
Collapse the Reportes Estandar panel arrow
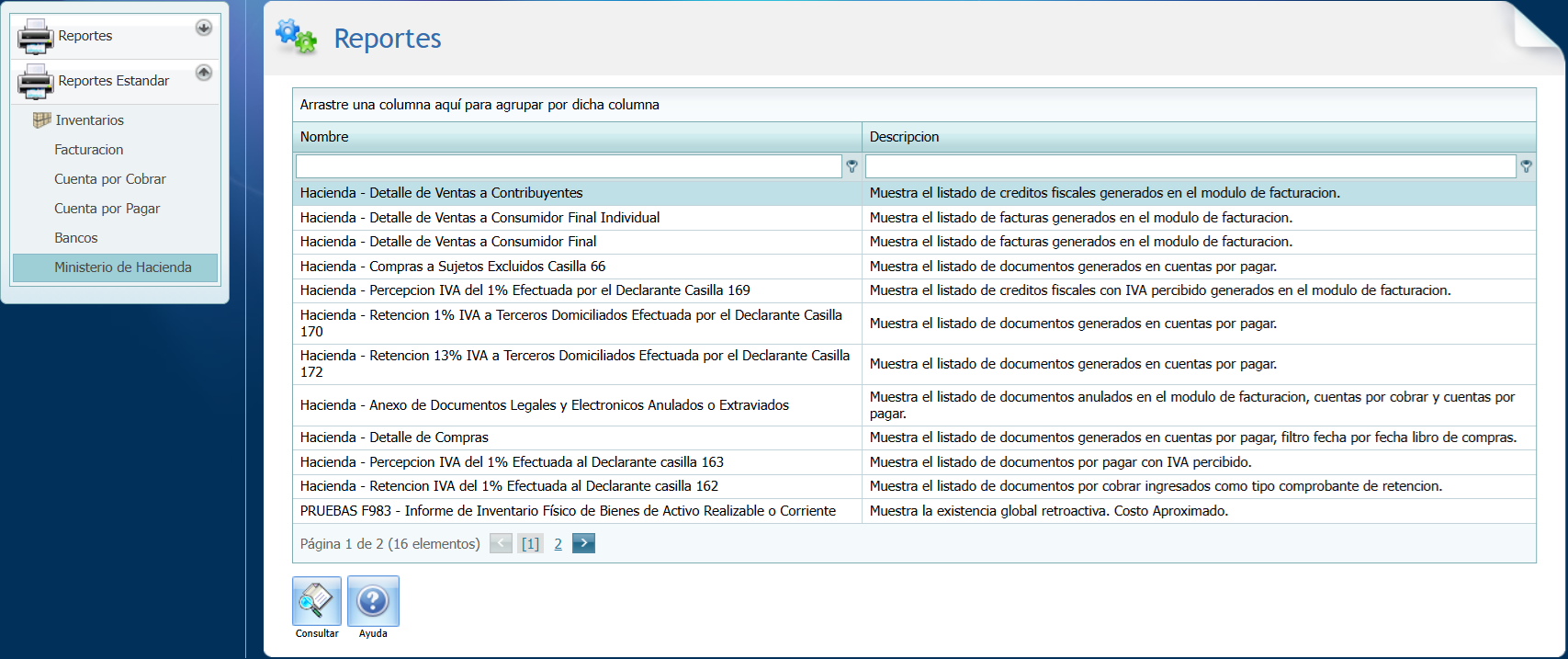[x=204, y=73]
